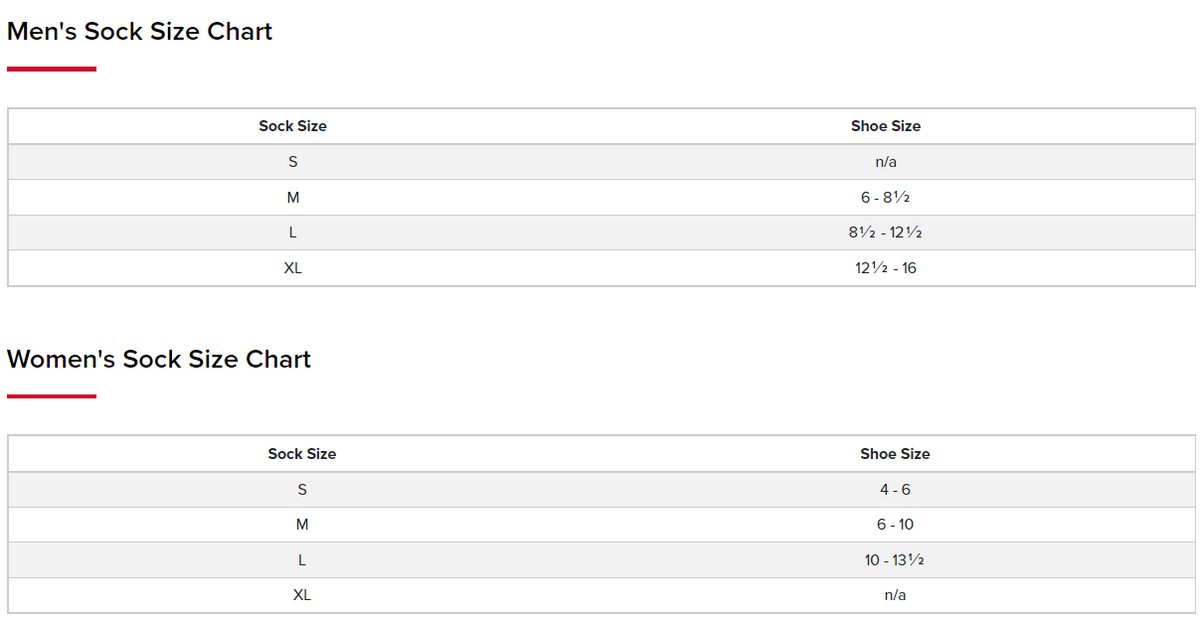Select the Shoe Size header in men's table
This screenshot has width=1200, height=618.
click(886, 126)
